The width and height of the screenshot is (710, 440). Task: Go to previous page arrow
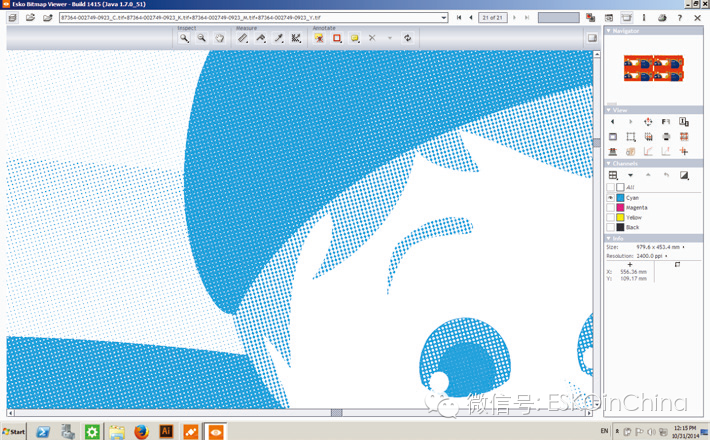[x=471, y=18]
